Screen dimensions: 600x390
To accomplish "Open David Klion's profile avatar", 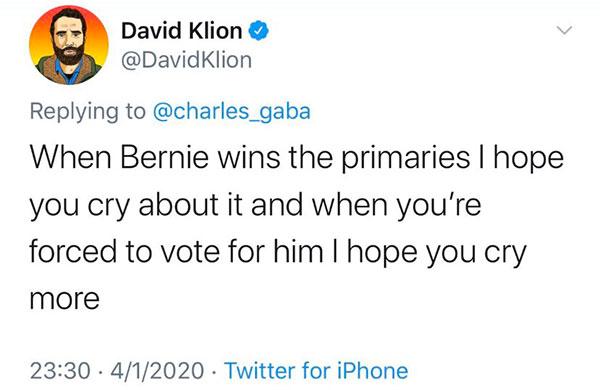I will tap(69, 45).
